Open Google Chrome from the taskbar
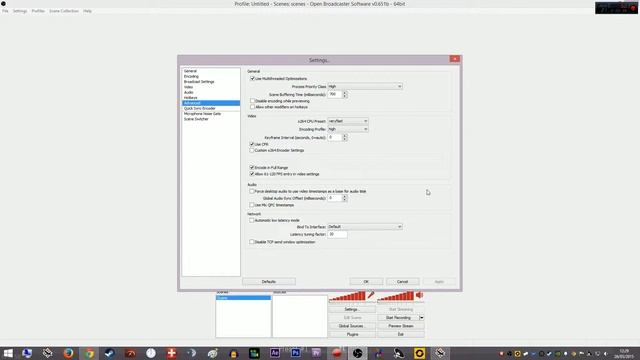640x360 pixels. pos(89,353)
